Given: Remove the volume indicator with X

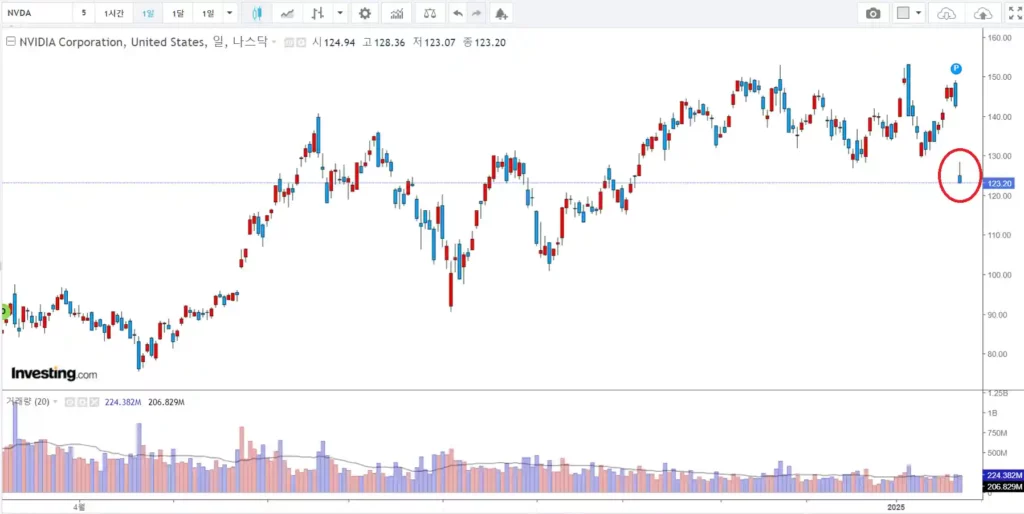Looking at the screenshot, I should (x=93, y=402).
